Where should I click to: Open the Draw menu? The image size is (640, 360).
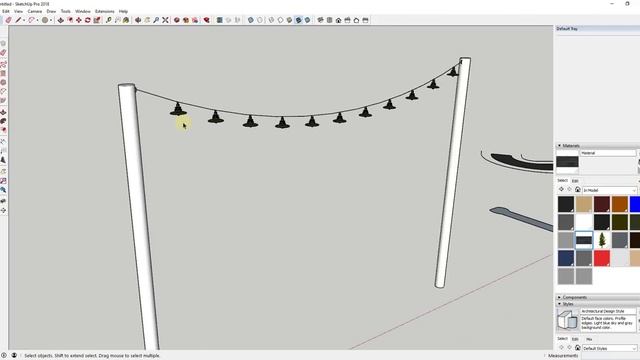(51, 11)
